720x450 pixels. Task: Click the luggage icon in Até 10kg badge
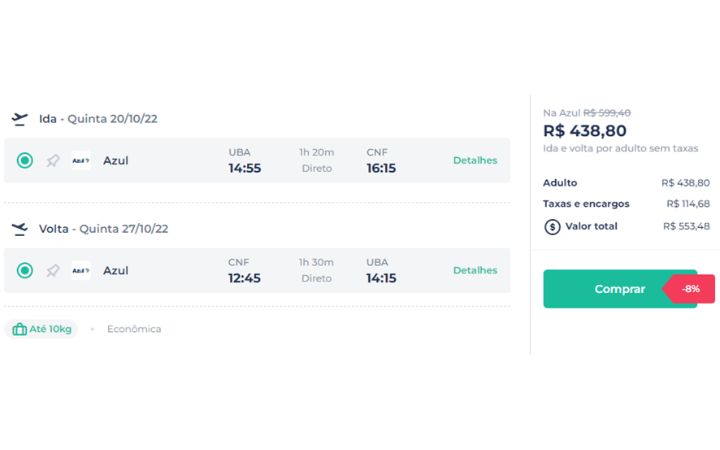pyautogui.click(x=19, y=329)
